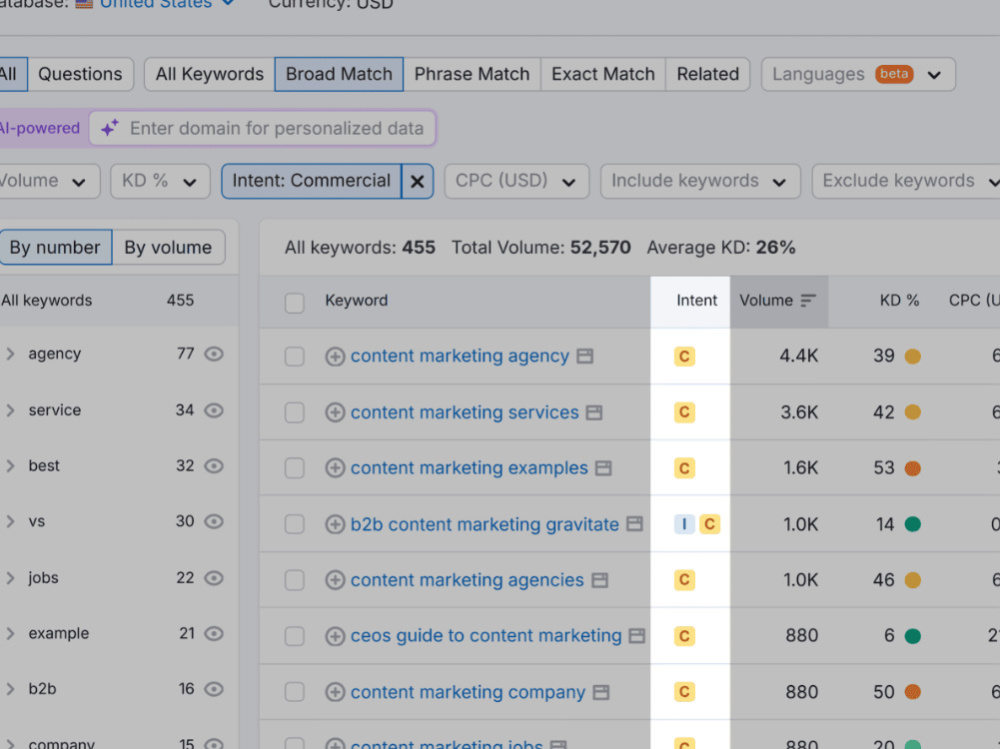Sort by Volume column sort icon

808,300
